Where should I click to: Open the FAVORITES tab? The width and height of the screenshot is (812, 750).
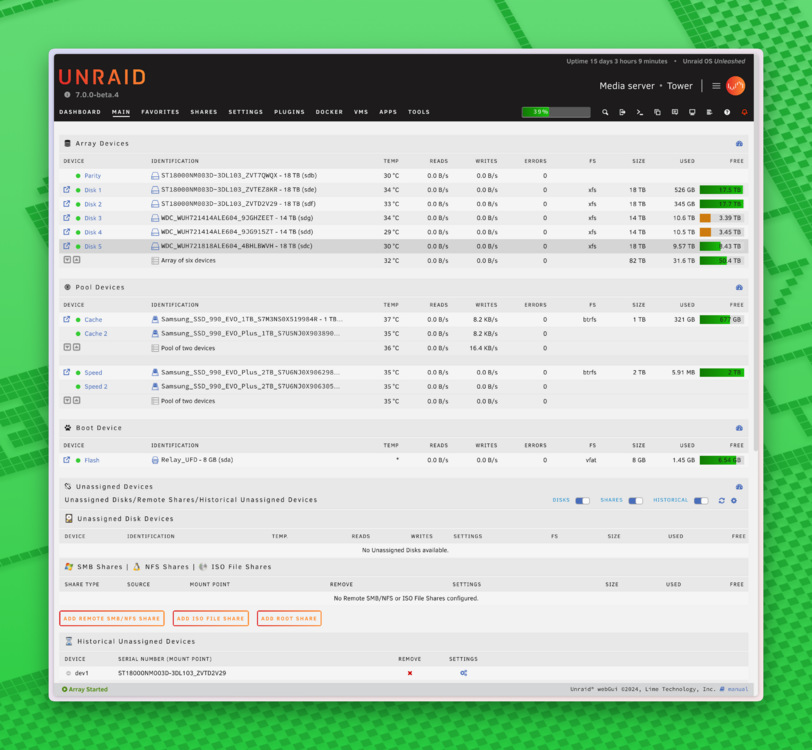point(160,112)
